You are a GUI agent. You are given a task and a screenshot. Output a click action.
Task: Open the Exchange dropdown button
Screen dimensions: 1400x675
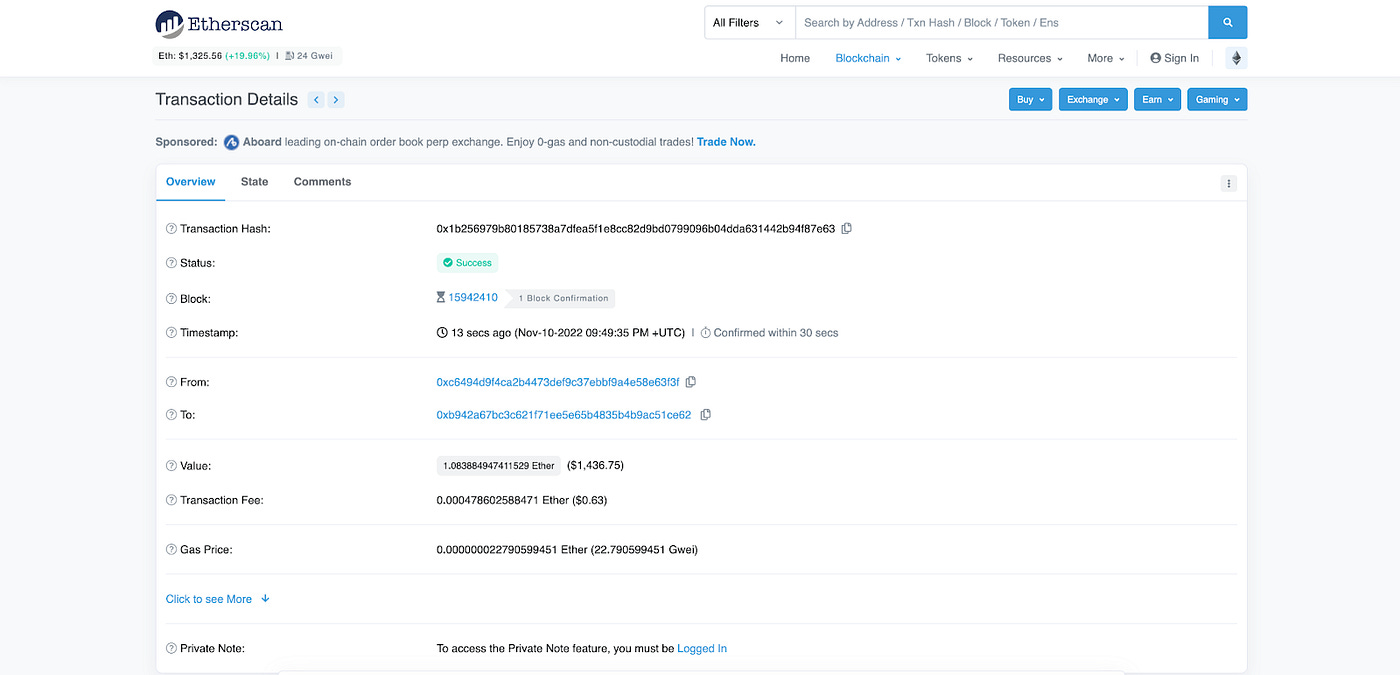click(x=1094, y=100)
